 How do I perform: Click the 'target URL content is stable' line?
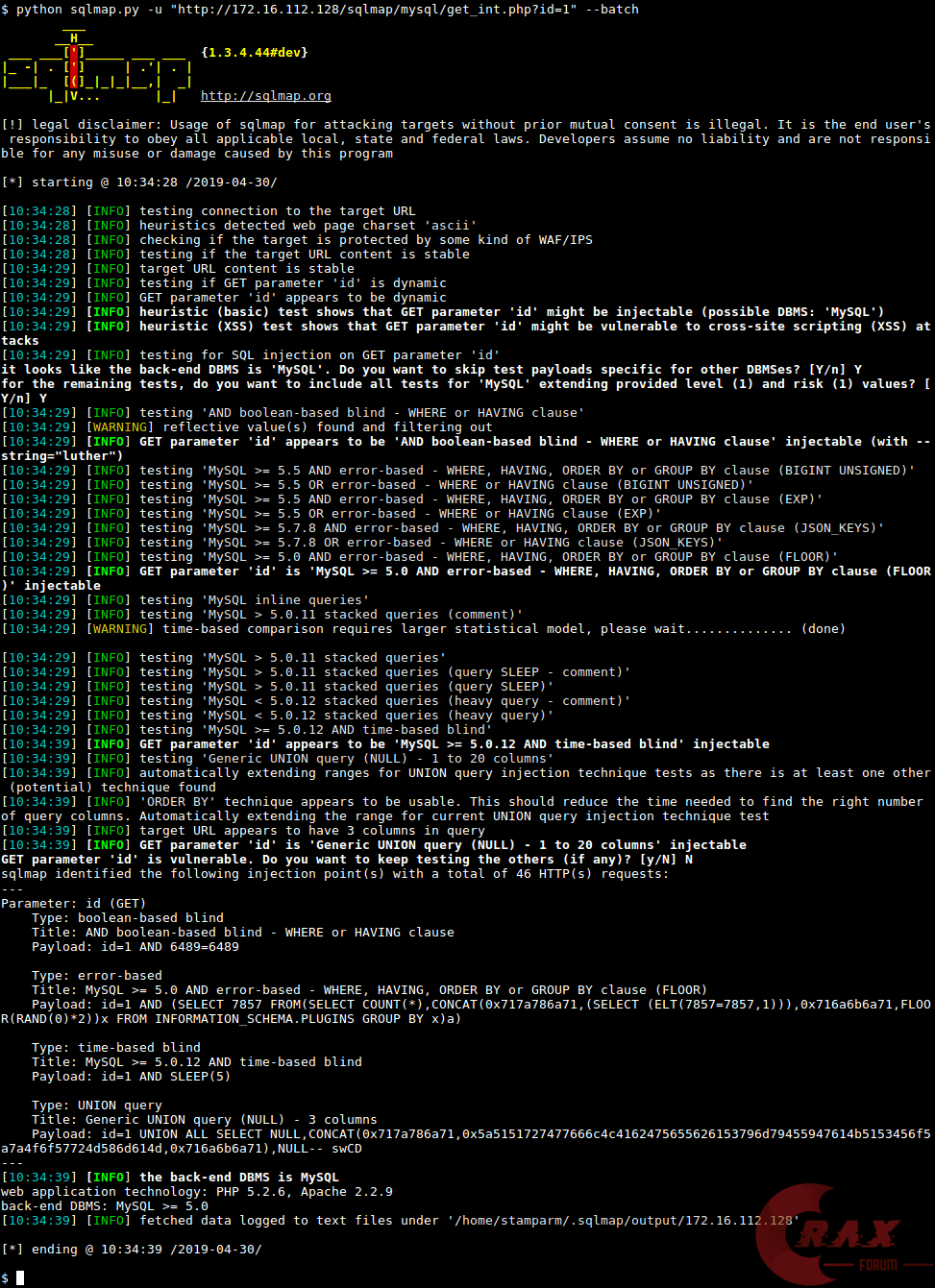[178, 269]
